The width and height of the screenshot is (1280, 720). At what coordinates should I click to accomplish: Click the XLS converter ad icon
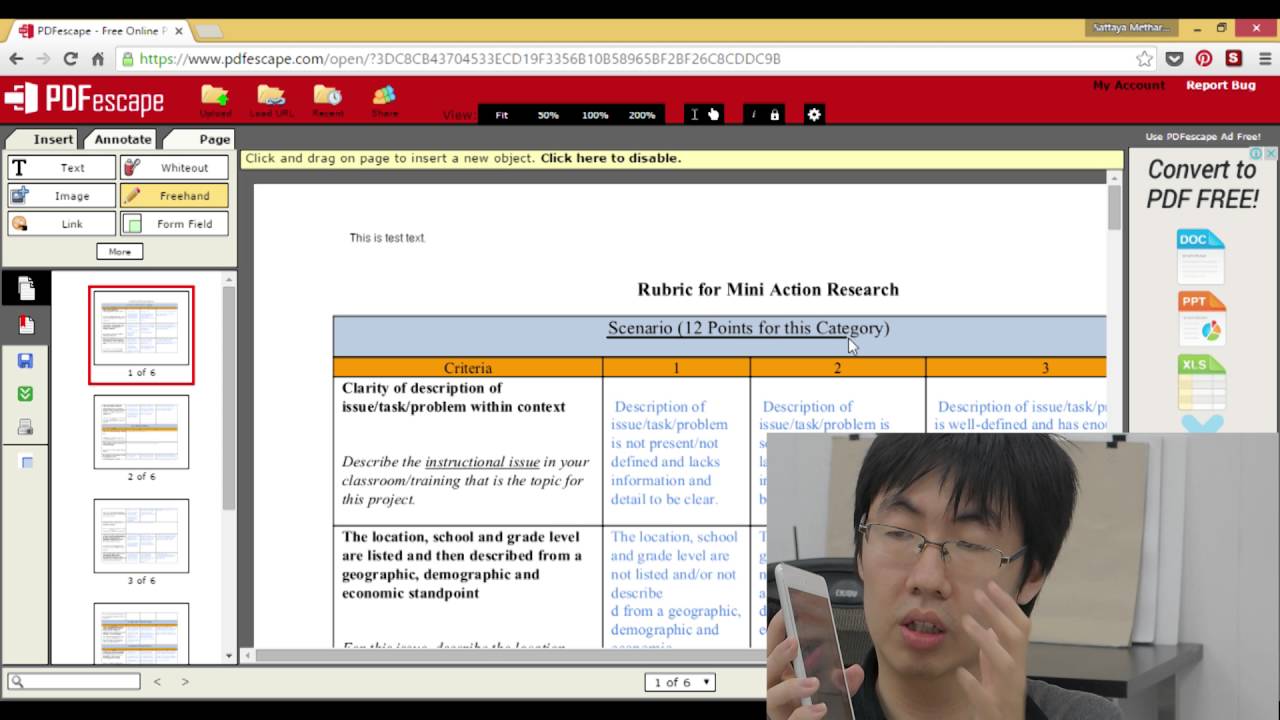click(1200, 382)
